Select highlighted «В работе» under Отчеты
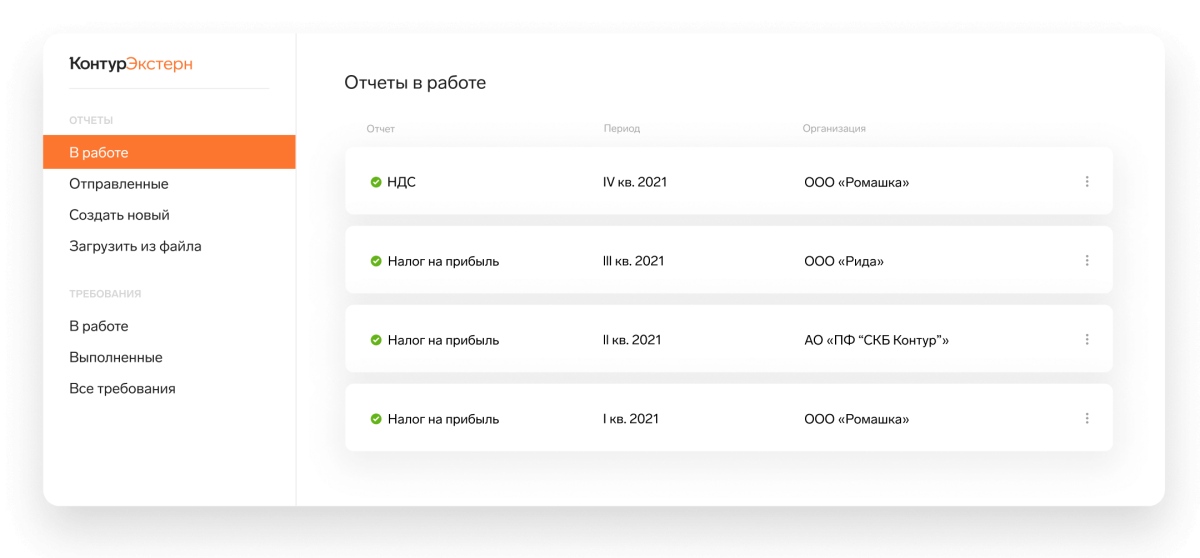 99,153
